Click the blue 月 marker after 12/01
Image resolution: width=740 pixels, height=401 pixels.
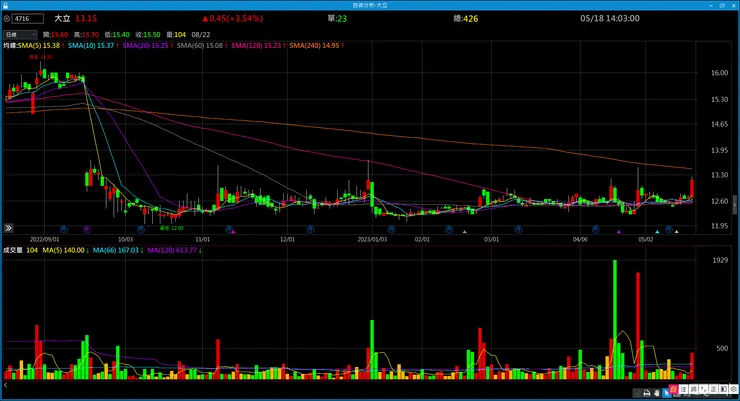click(x=310, y=229)
